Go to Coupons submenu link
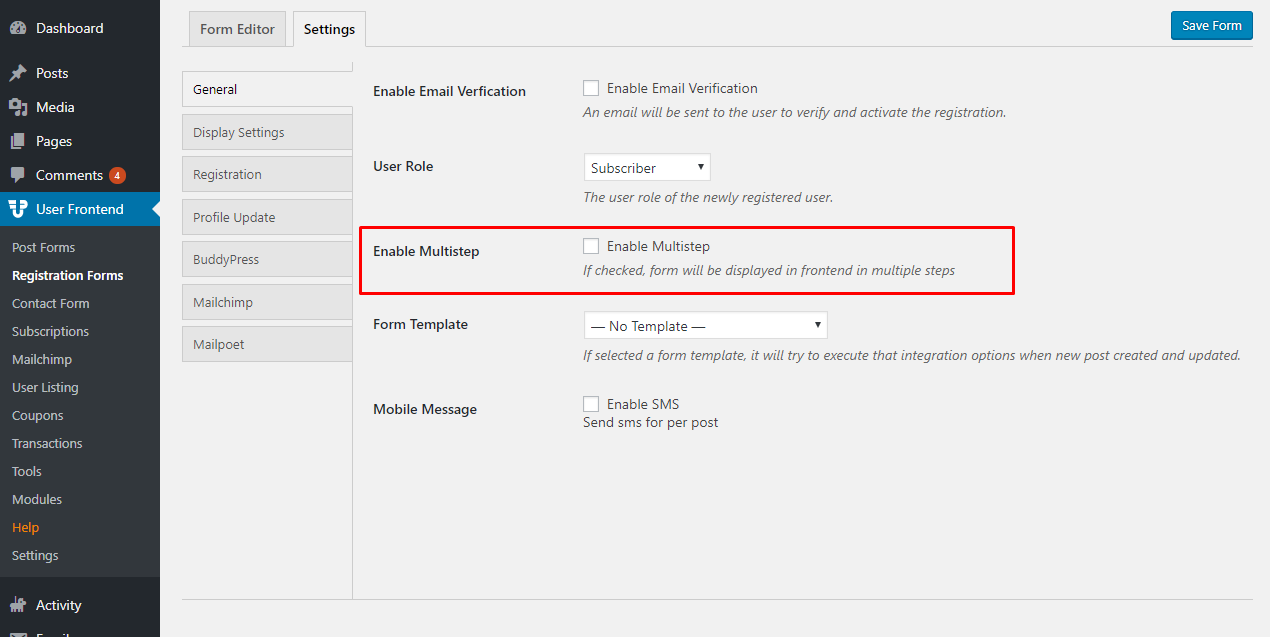 (38, 415)
